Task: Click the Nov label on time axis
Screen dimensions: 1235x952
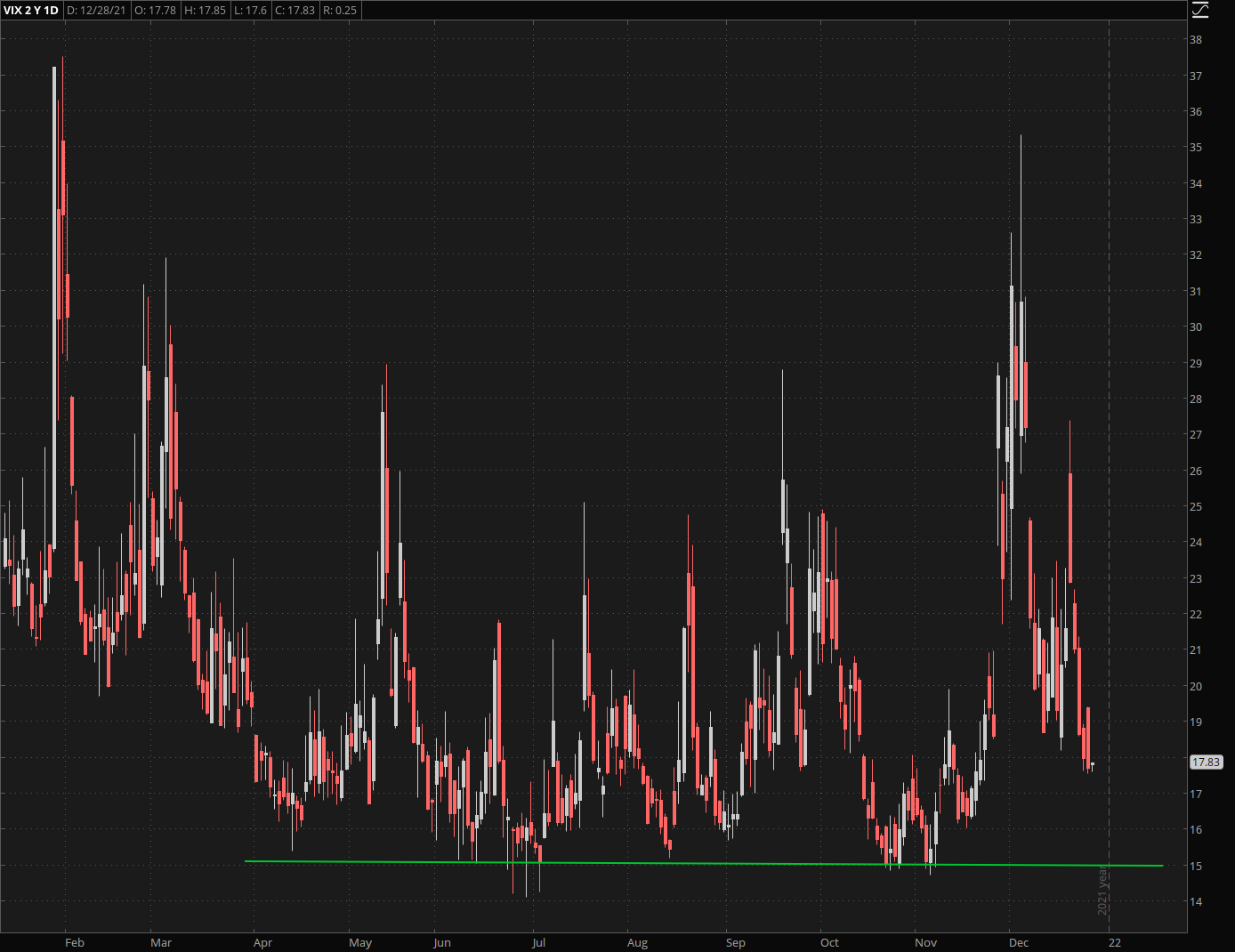Action: click(x=926, y=942)
